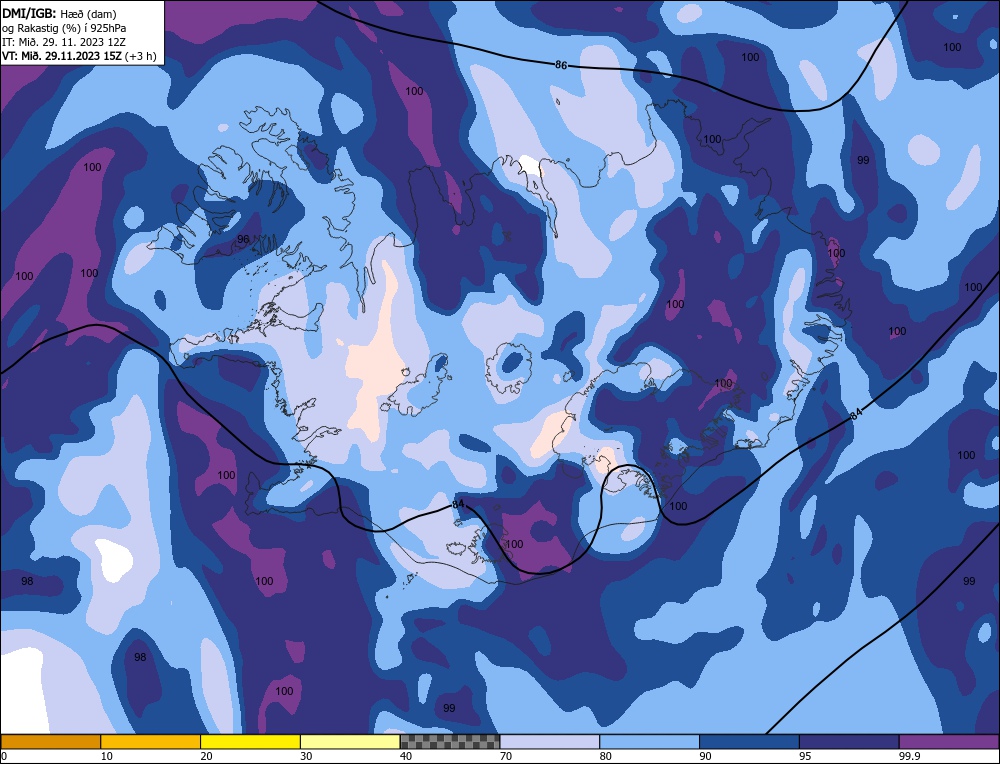Click the "VT: Mið. 29.11.2023 15Z (+3 h)" line

pyautogui.click(x=79, y=55)
